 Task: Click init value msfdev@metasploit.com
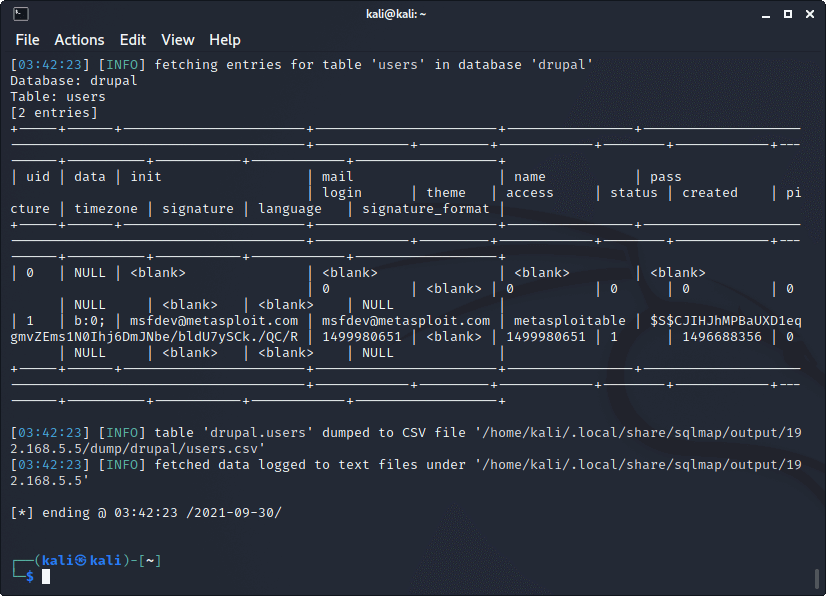[214, 320]
